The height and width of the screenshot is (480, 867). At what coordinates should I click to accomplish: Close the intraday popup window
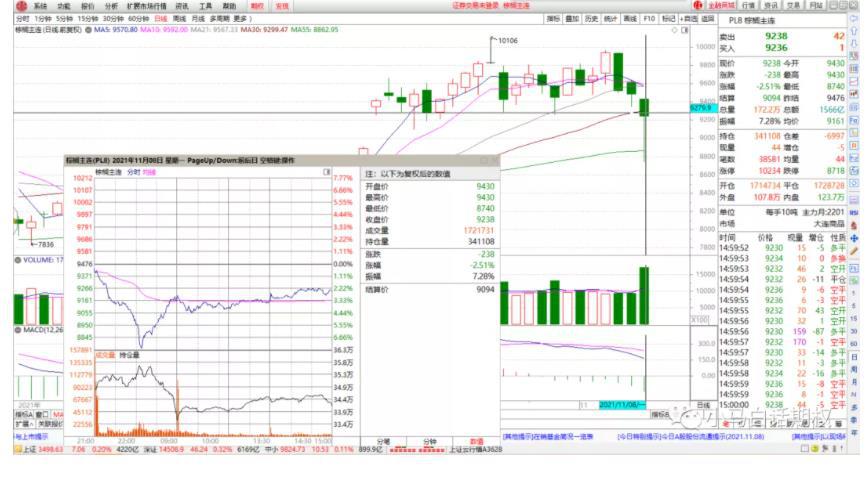click(x=492, y=159)
